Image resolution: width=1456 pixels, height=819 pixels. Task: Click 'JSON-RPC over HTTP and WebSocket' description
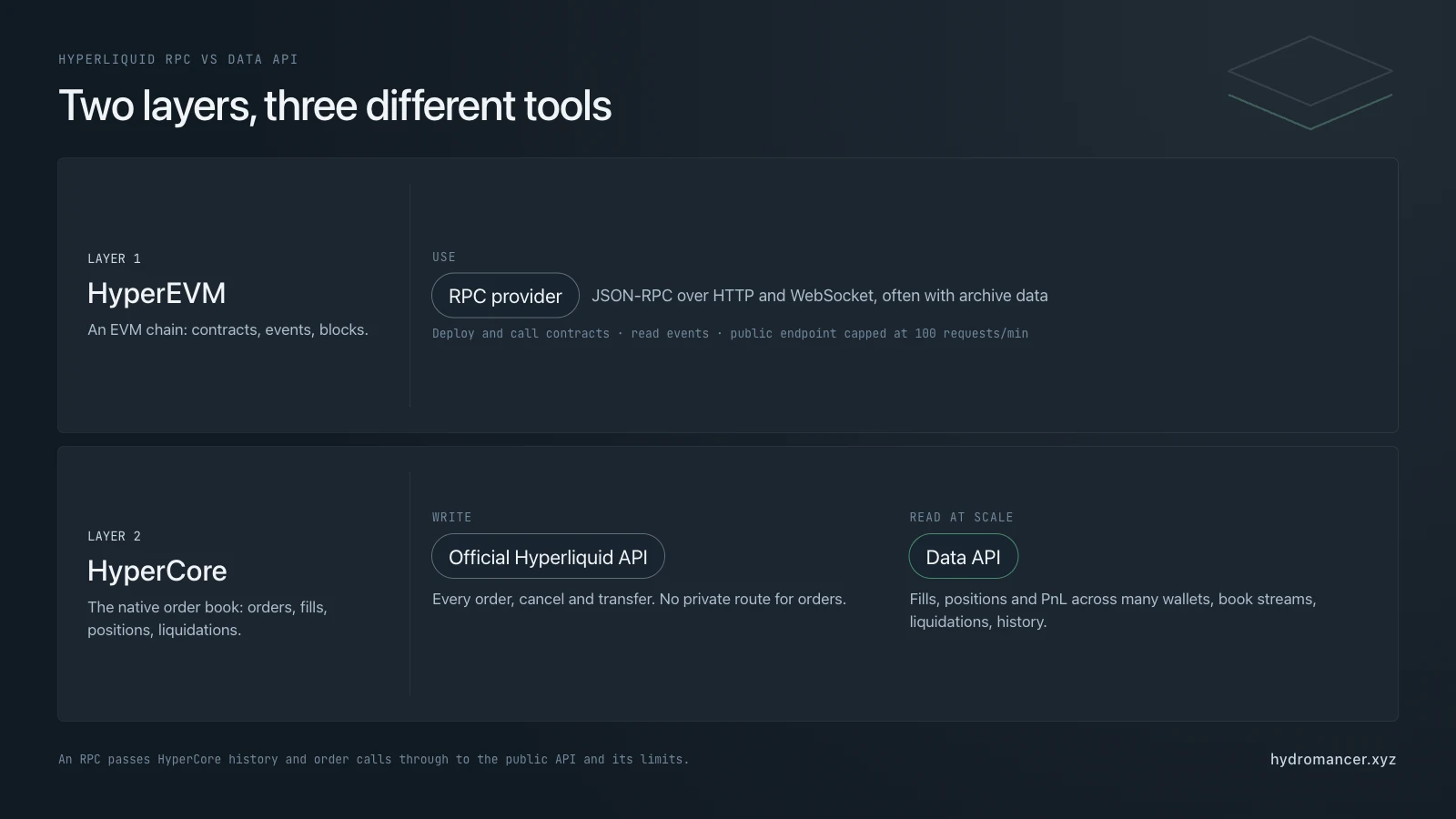tap(819, 296)
